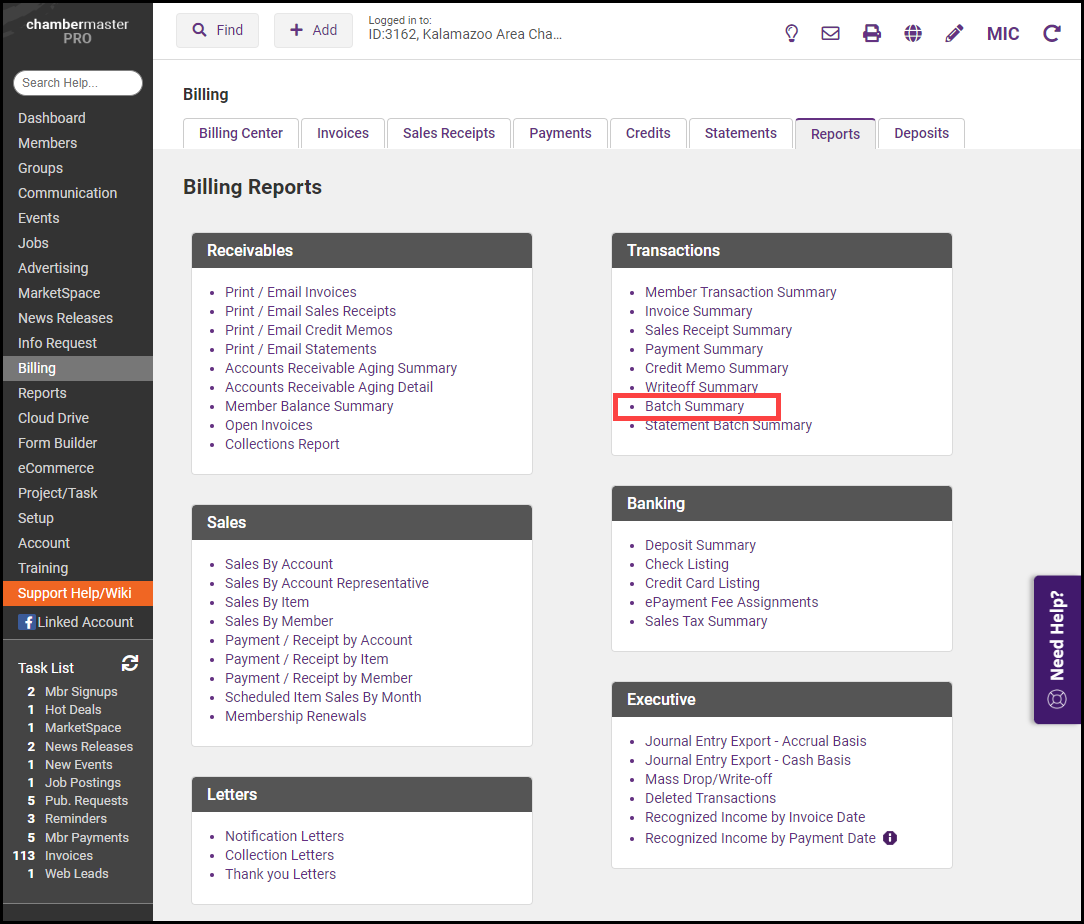Click the globe icon in top toolbar
Image resolution: width=1084 pixels, height=924 pixels.
pyautogui.click(x=913, y=33)
